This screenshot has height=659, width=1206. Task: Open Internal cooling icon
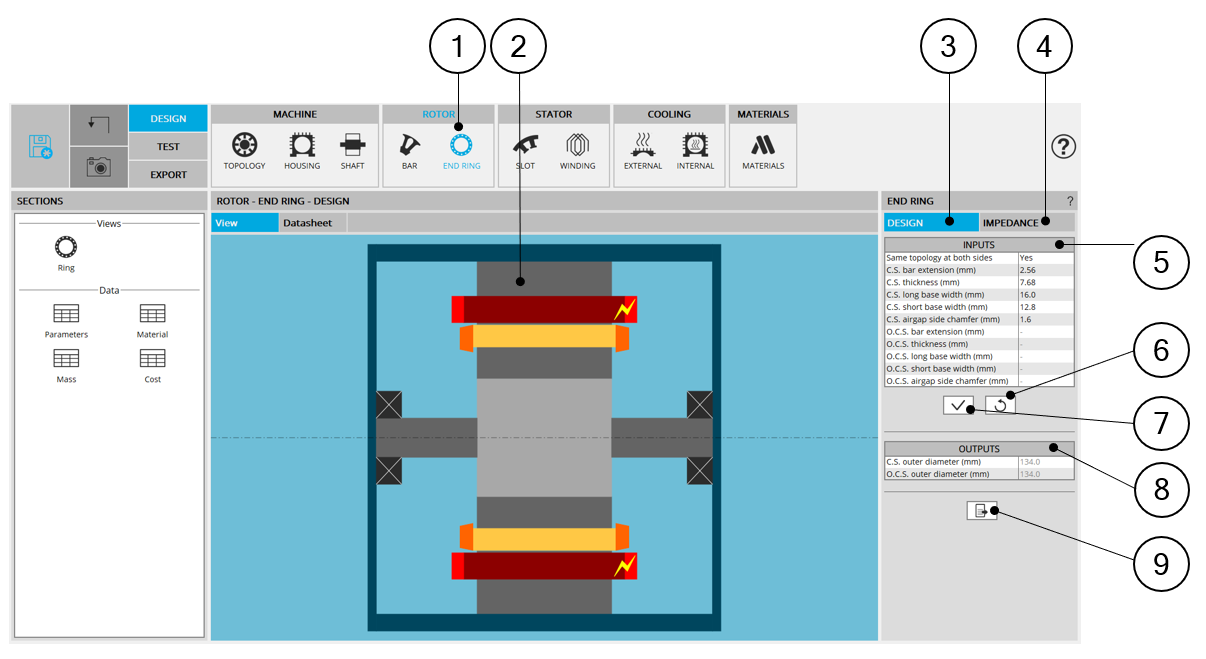[x=695, y=145]
